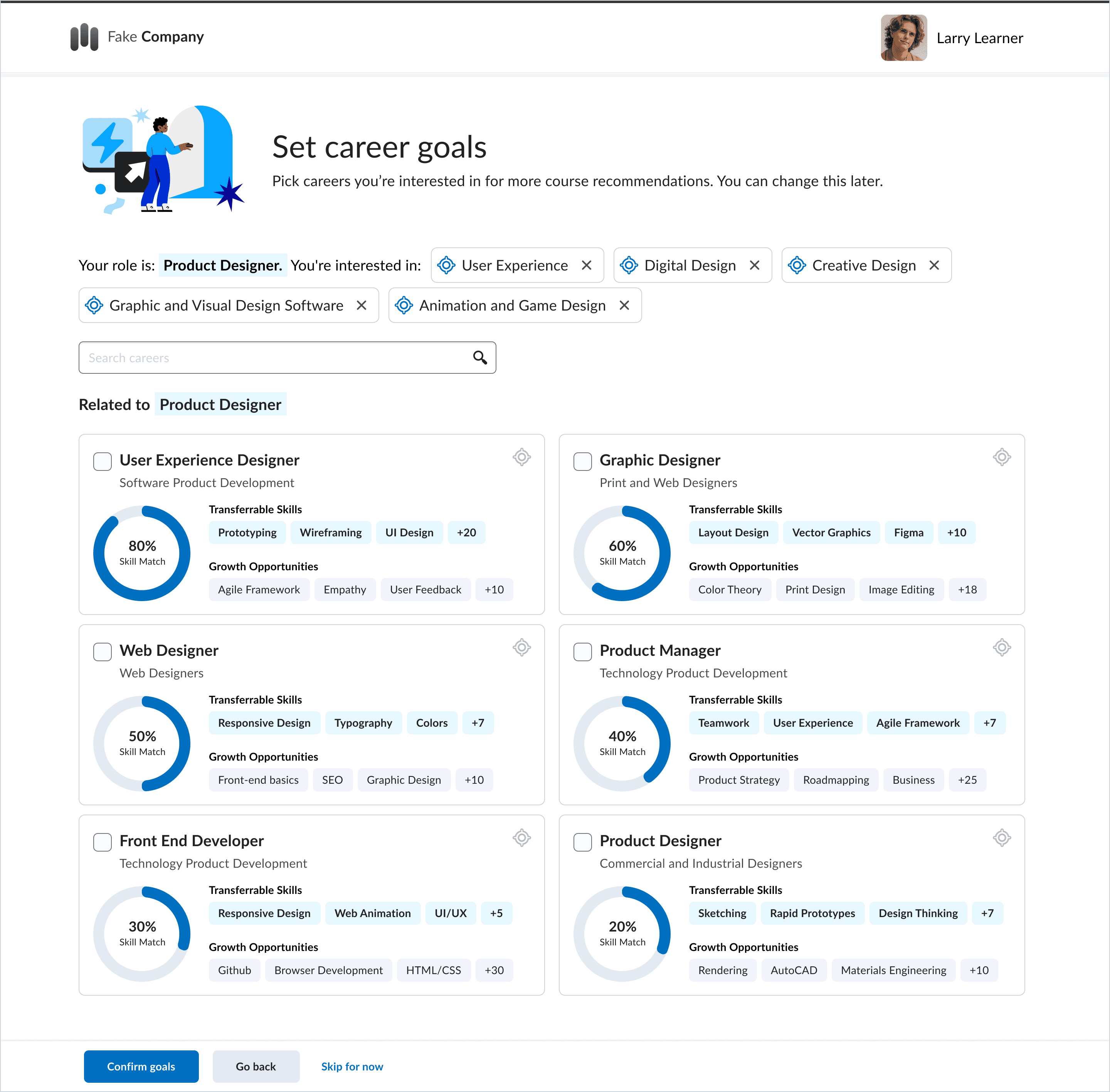The image size is (1110, 1092).
Task: Click target icon on Graphic Designer card
Action: [x=1002, y=457]
